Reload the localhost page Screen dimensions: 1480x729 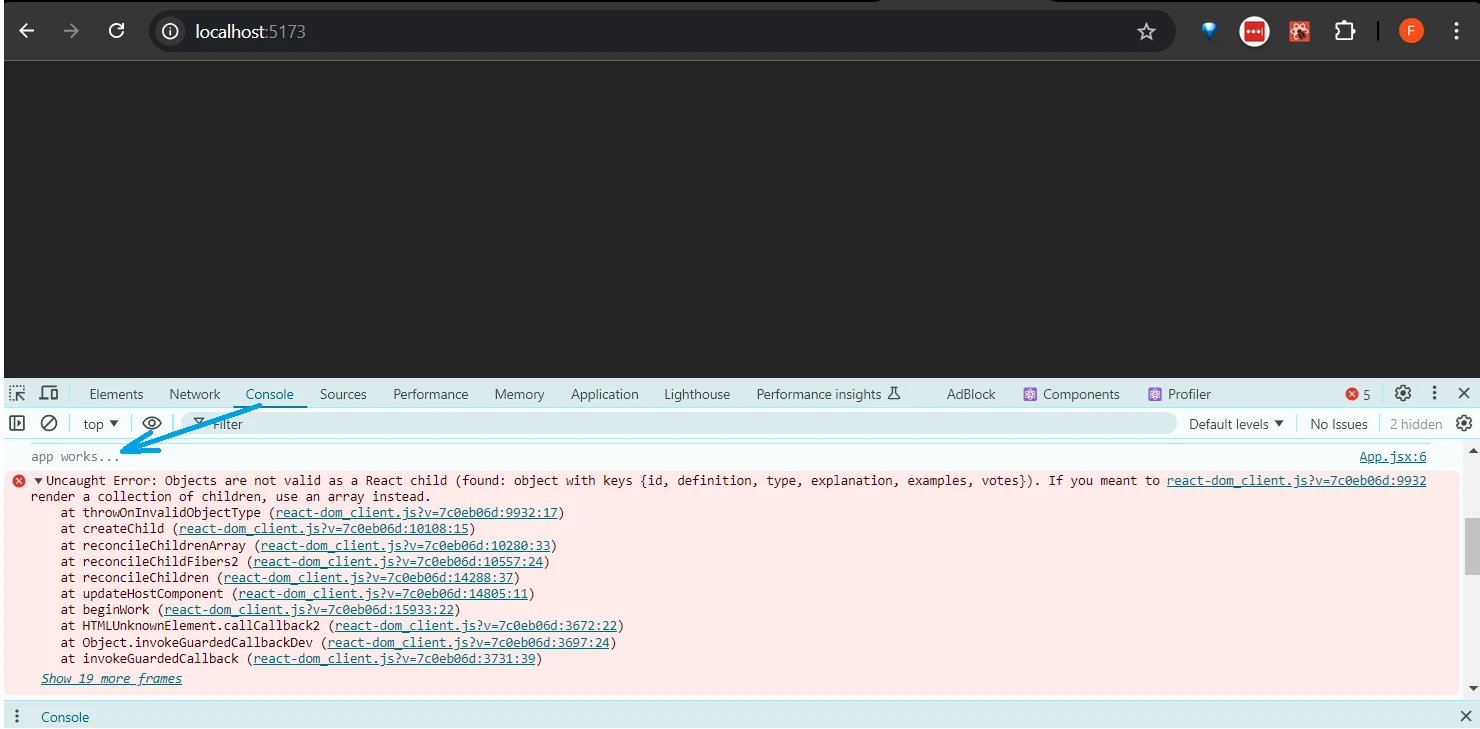(117, 31)
